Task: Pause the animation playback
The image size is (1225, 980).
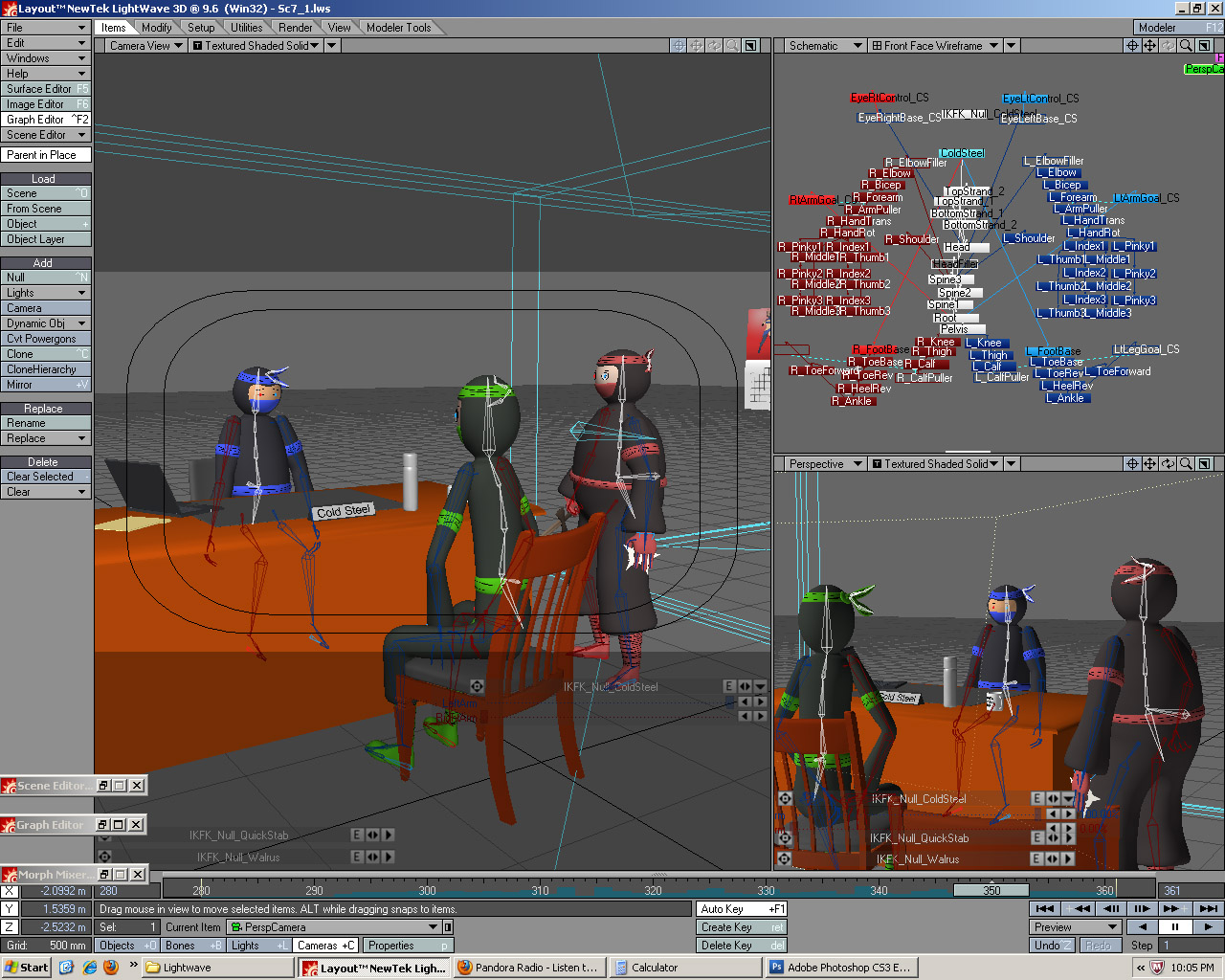Action: tap(1174, 926)
